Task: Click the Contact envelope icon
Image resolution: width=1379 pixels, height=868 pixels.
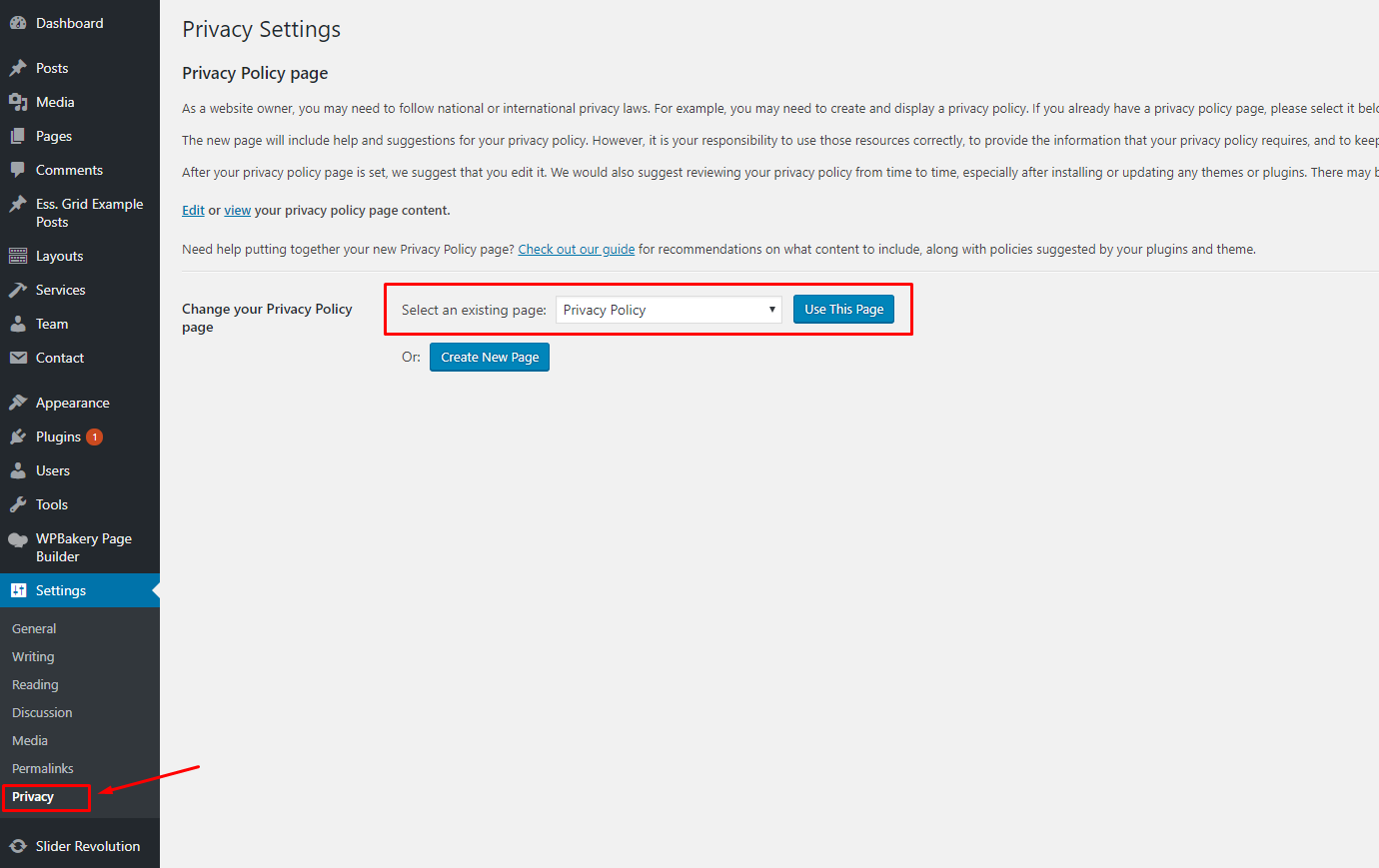Action: click(x=18, y=358)
